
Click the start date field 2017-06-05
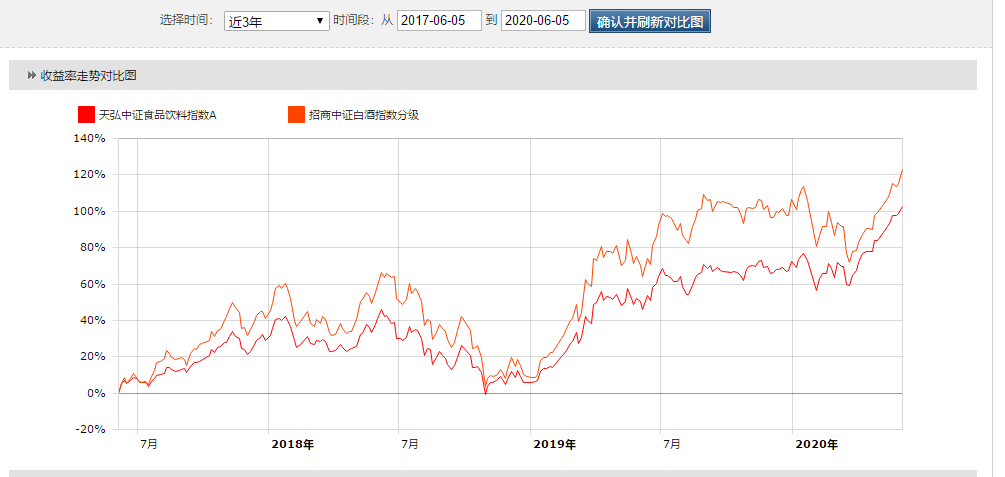click(x=439, y=22)
